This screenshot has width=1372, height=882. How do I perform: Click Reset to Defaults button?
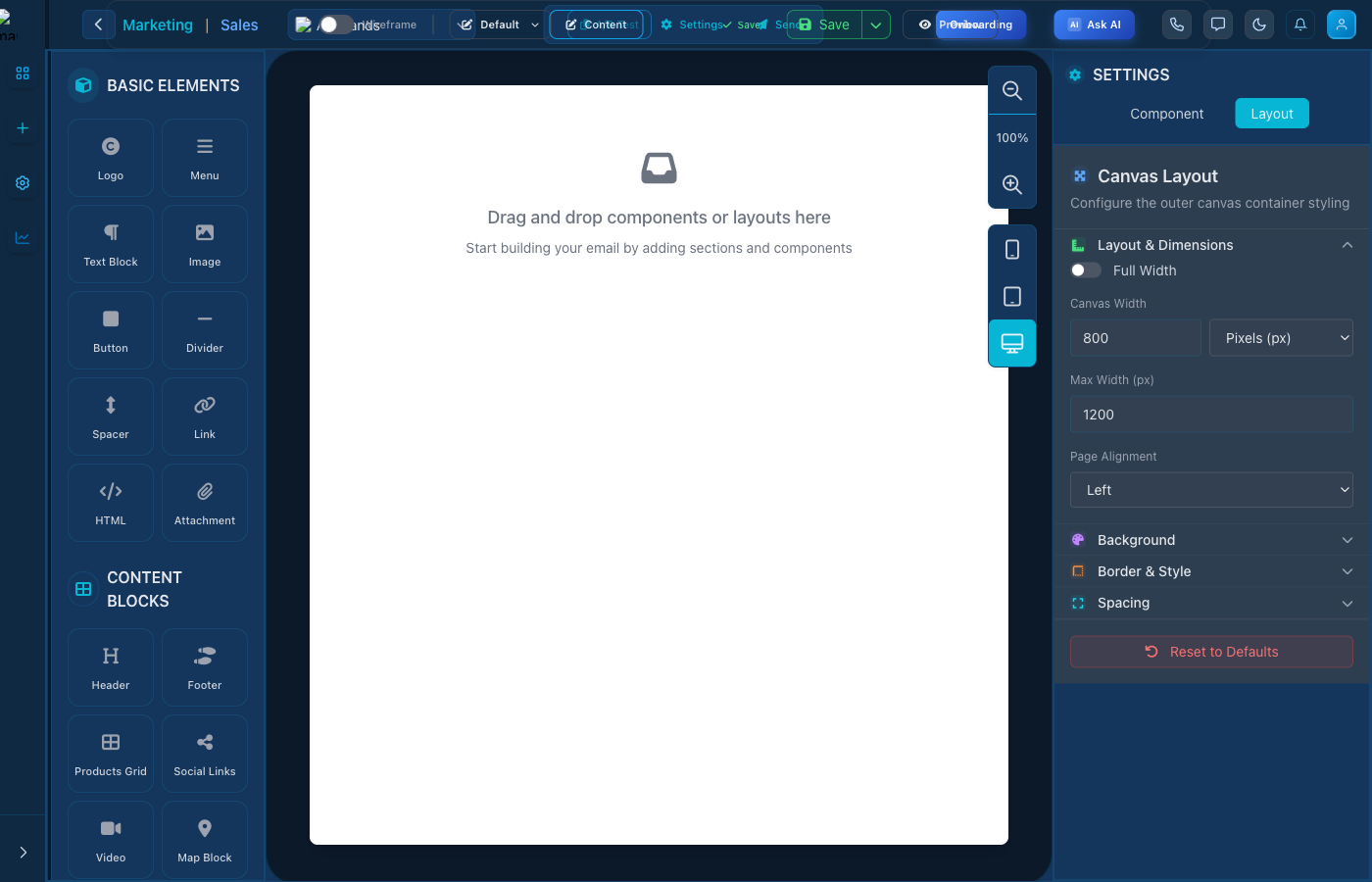(1211, 652)
